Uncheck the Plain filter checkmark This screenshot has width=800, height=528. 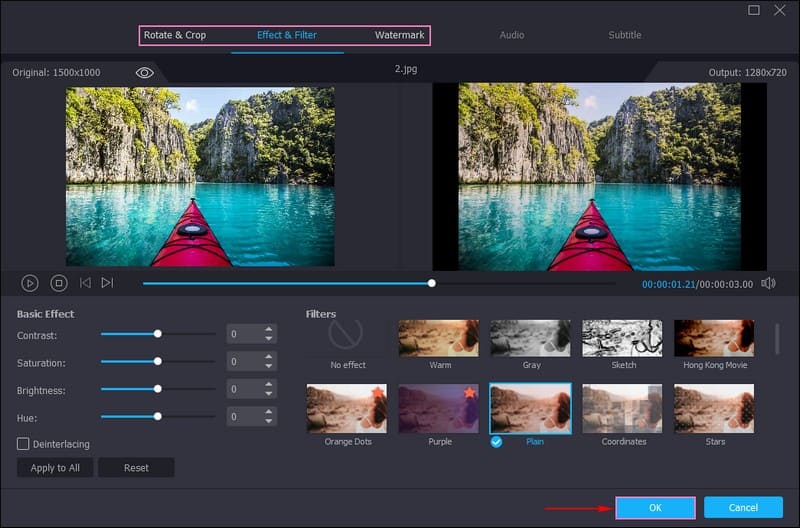[x=496, y=441]
